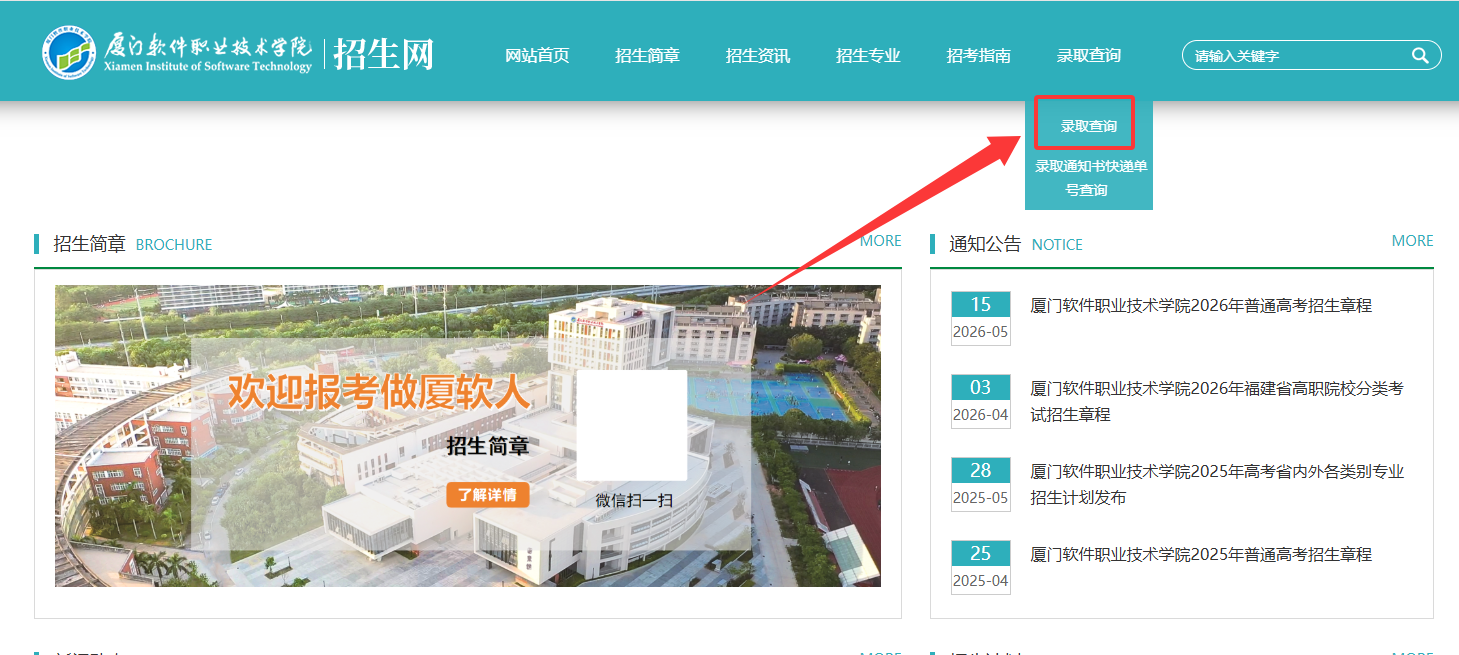Image resolution: width=1459 pixels, height=655 pixels.
Task: Choose 录取查询 in the dropdown submenu
Action: (x=1089, y=126)
